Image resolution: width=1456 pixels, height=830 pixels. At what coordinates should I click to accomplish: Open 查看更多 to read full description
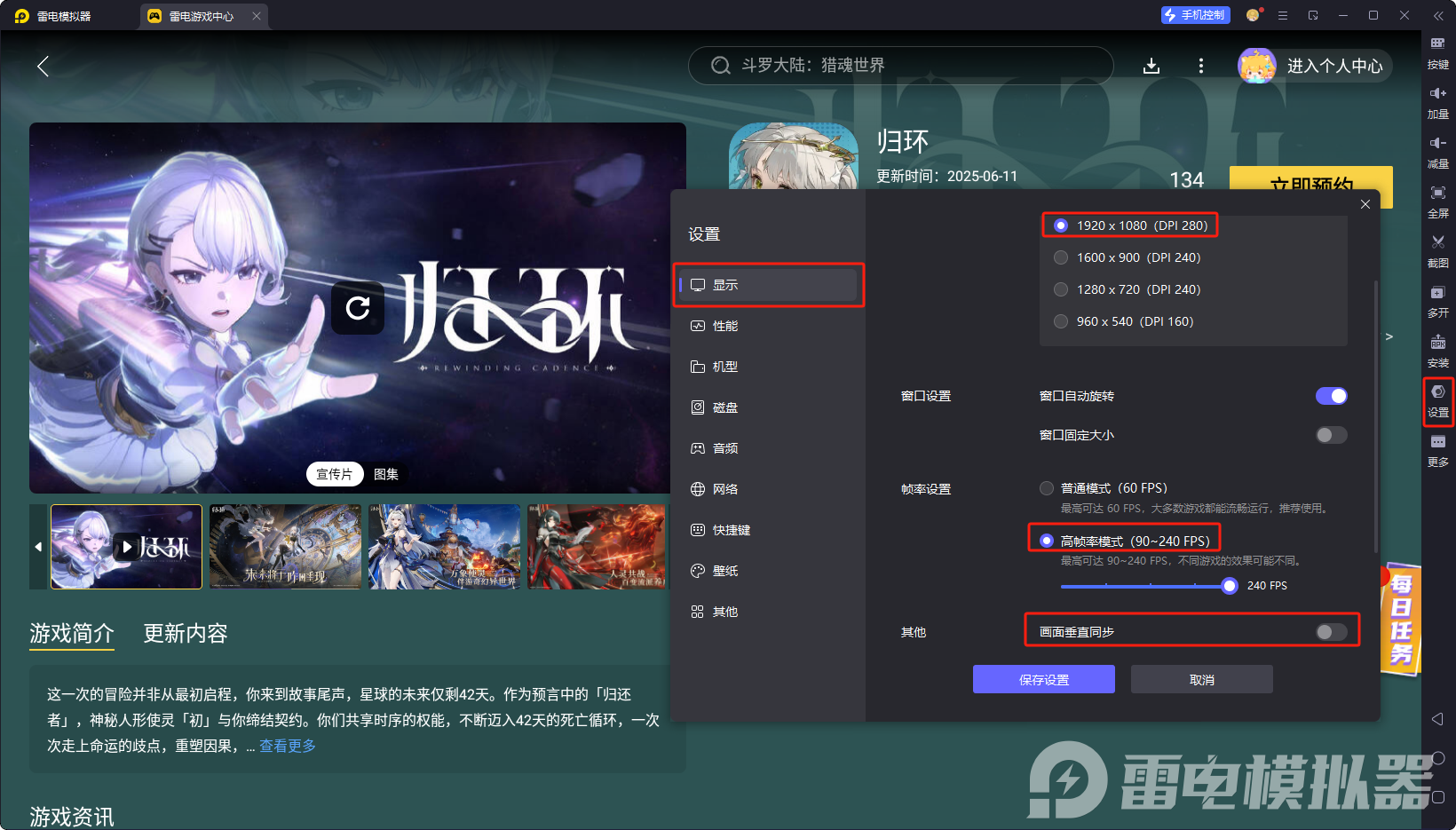click(x=286, y=747)
